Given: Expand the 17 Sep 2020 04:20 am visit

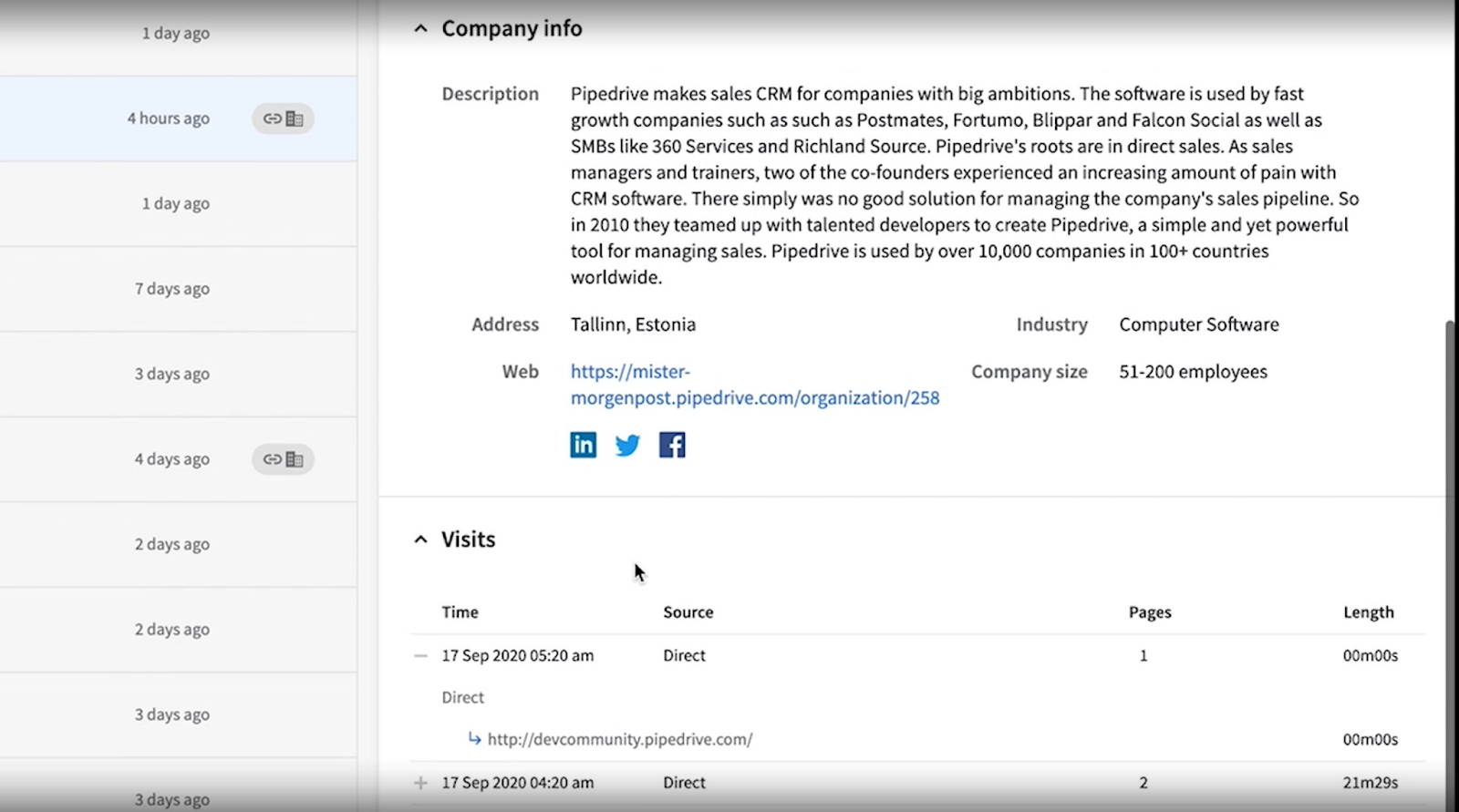Looking at the screenshot, I should point(420,783).
